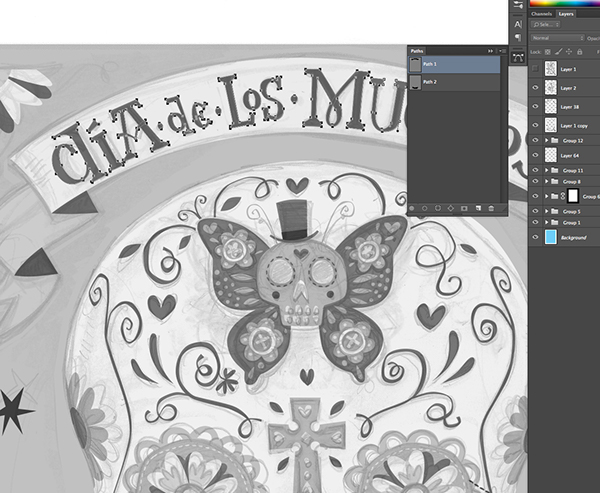This screenshot has height=493, width=600.
Task: Select Path 2 in Paths panel
Action: pyautogui.click(x=454, y=82)
